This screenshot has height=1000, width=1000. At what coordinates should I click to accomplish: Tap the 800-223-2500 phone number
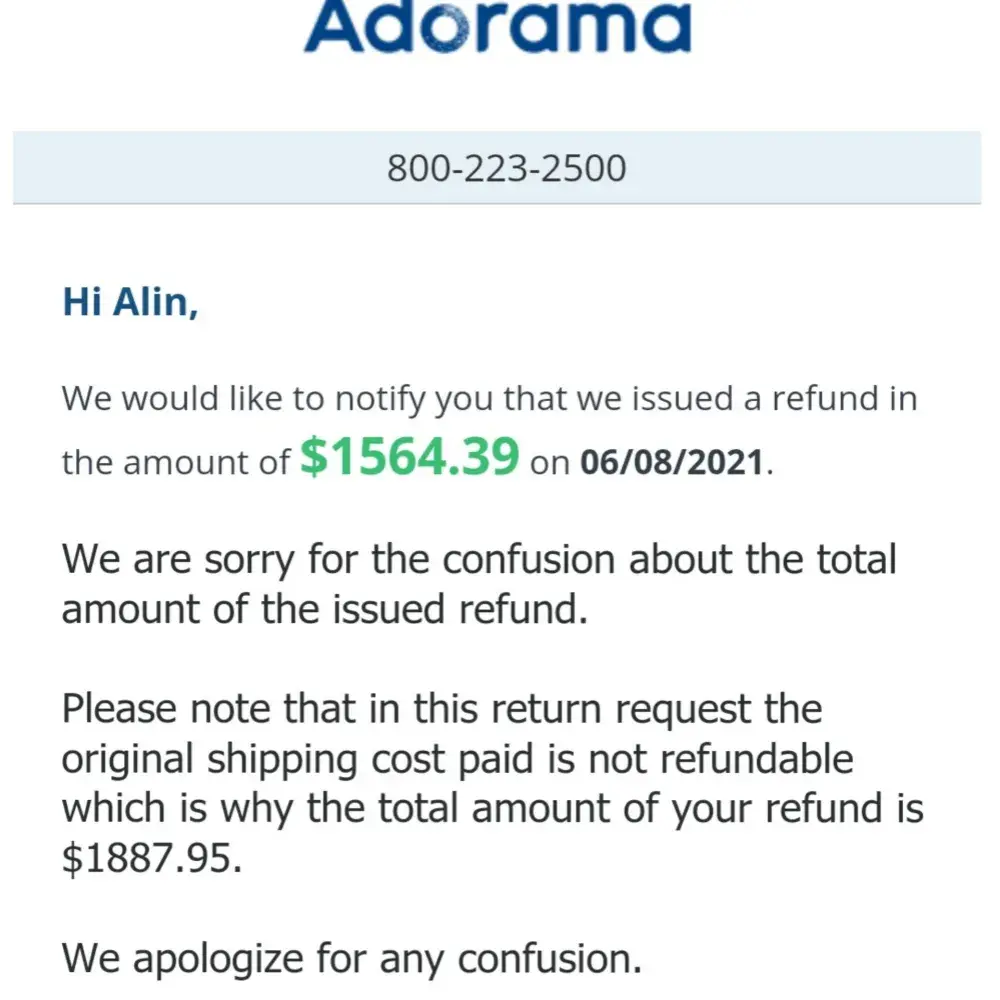[x=506, y=168]
